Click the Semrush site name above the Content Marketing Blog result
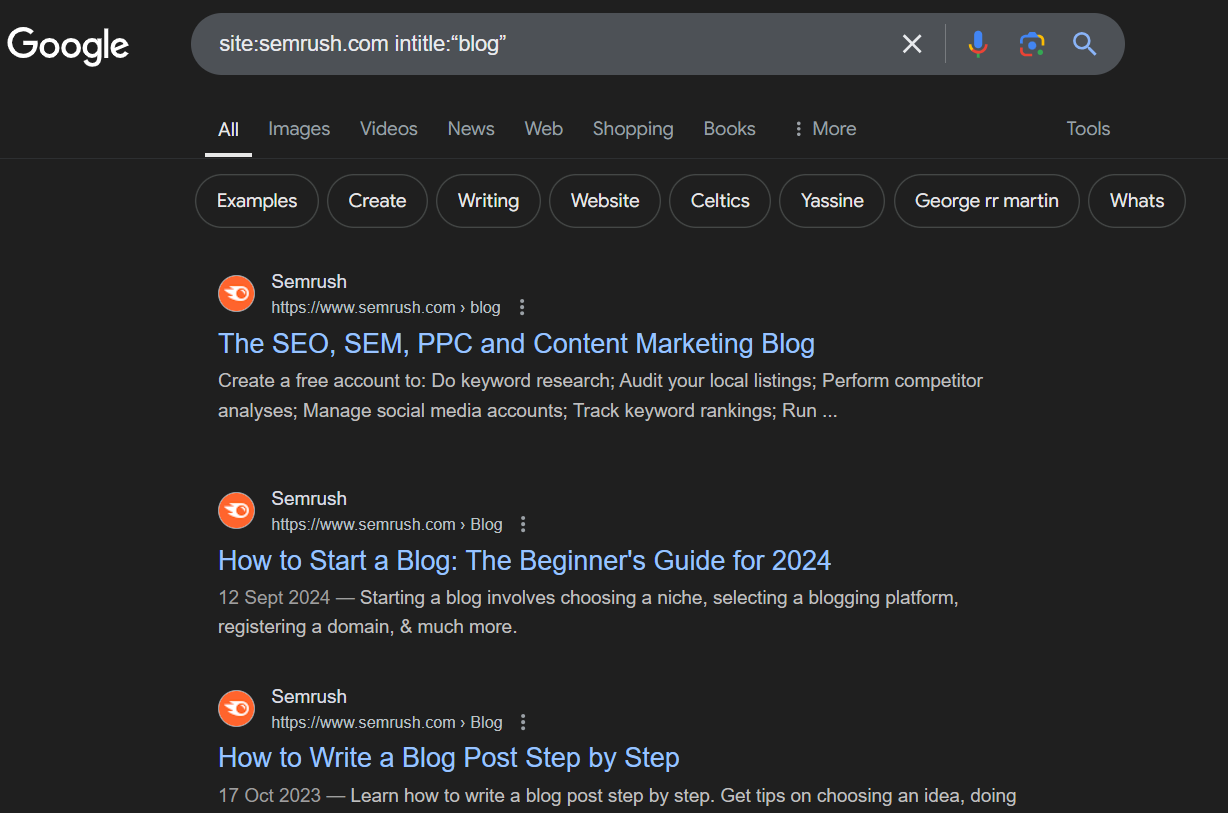Viewport: 1228px width, 813px height. point(309,282)
